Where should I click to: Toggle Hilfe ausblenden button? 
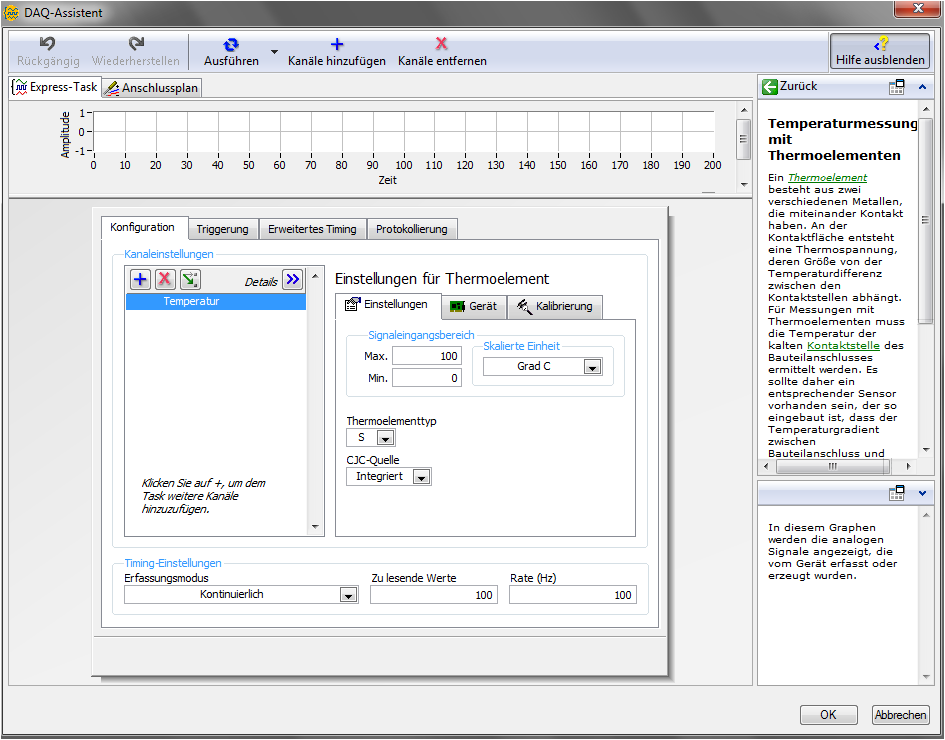point(880,51)
